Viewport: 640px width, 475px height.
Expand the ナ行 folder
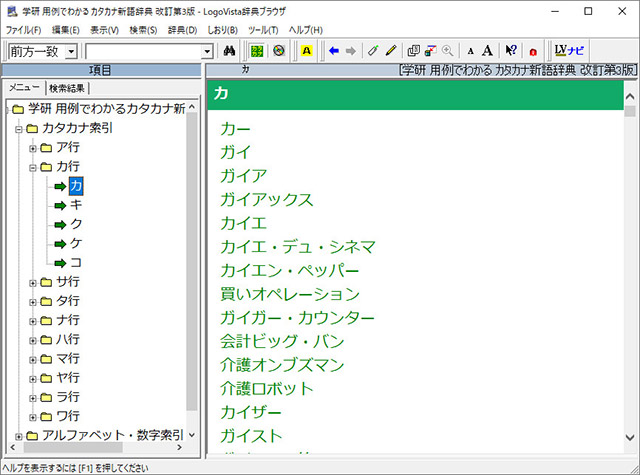click(x=33, y=321)
